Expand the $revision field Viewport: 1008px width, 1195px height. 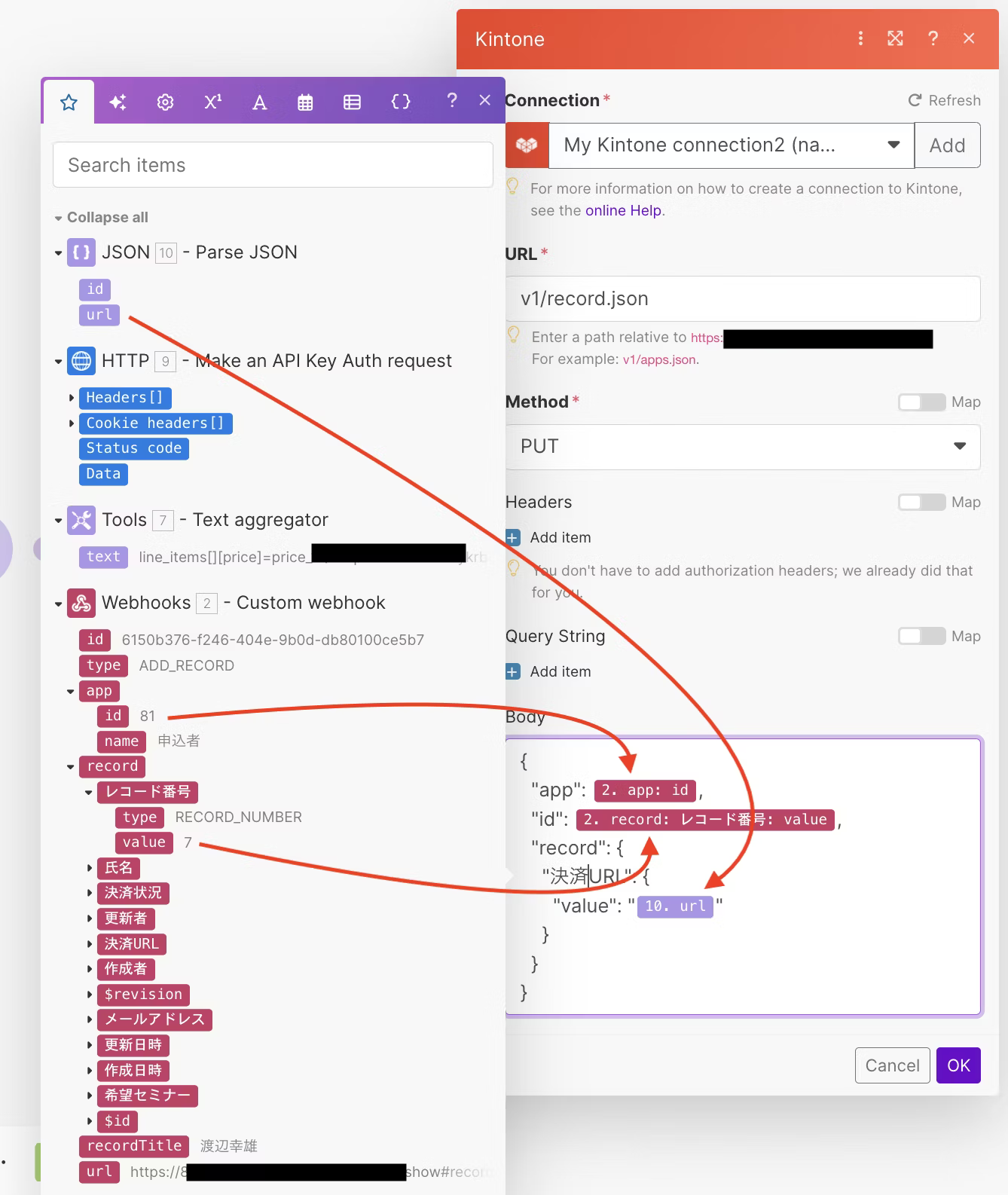point(90,995)
